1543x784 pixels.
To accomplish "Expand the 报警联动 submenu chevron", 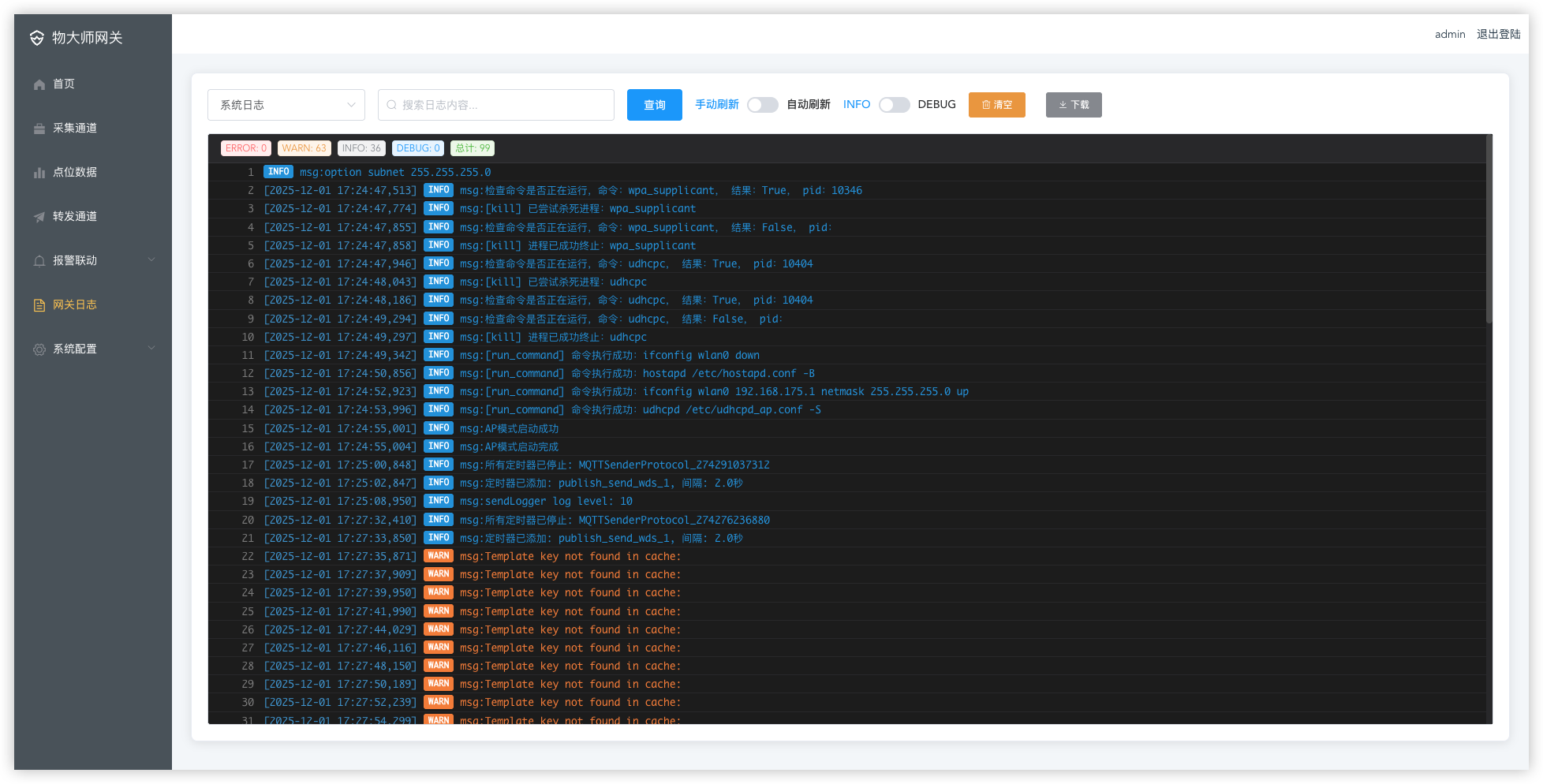I will pos(151,260).
